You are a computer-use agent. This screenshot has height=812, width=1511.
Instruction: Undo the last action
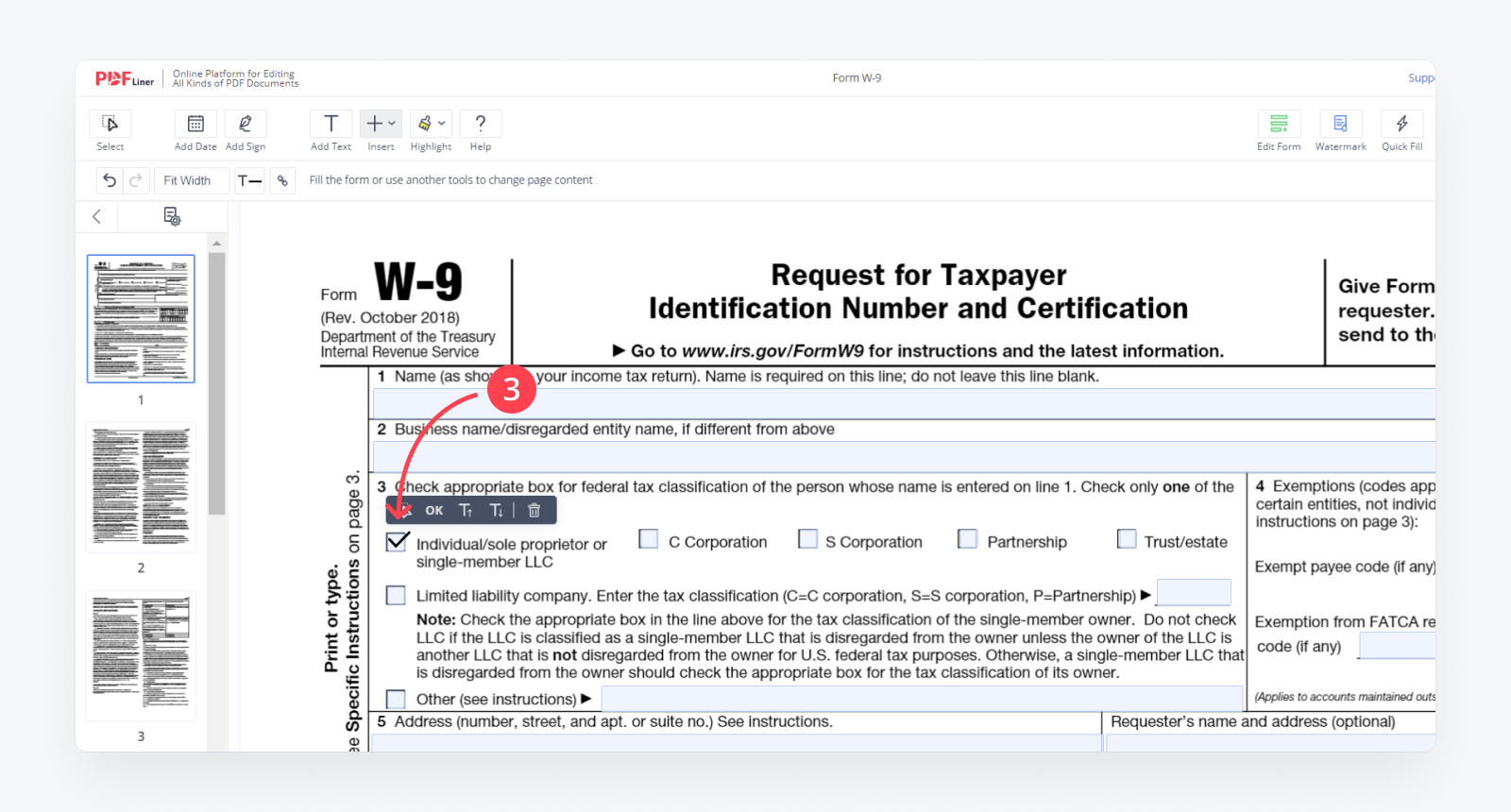tap(110, 180)
